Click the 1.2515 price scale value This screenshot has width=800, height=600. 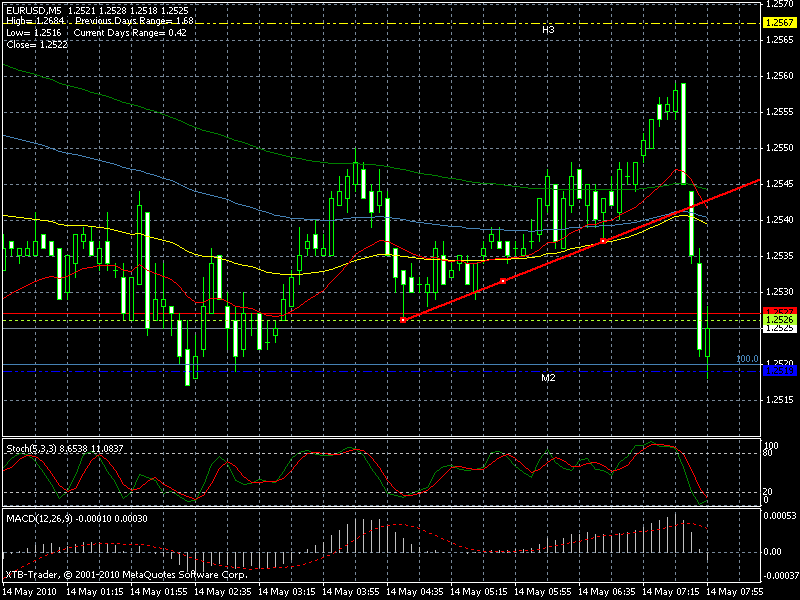[780, 400]
